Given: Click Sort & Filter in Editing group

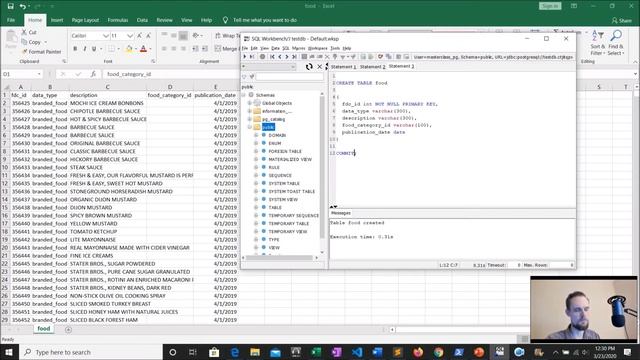Looking at the screenshot, I should click(597, 42).
